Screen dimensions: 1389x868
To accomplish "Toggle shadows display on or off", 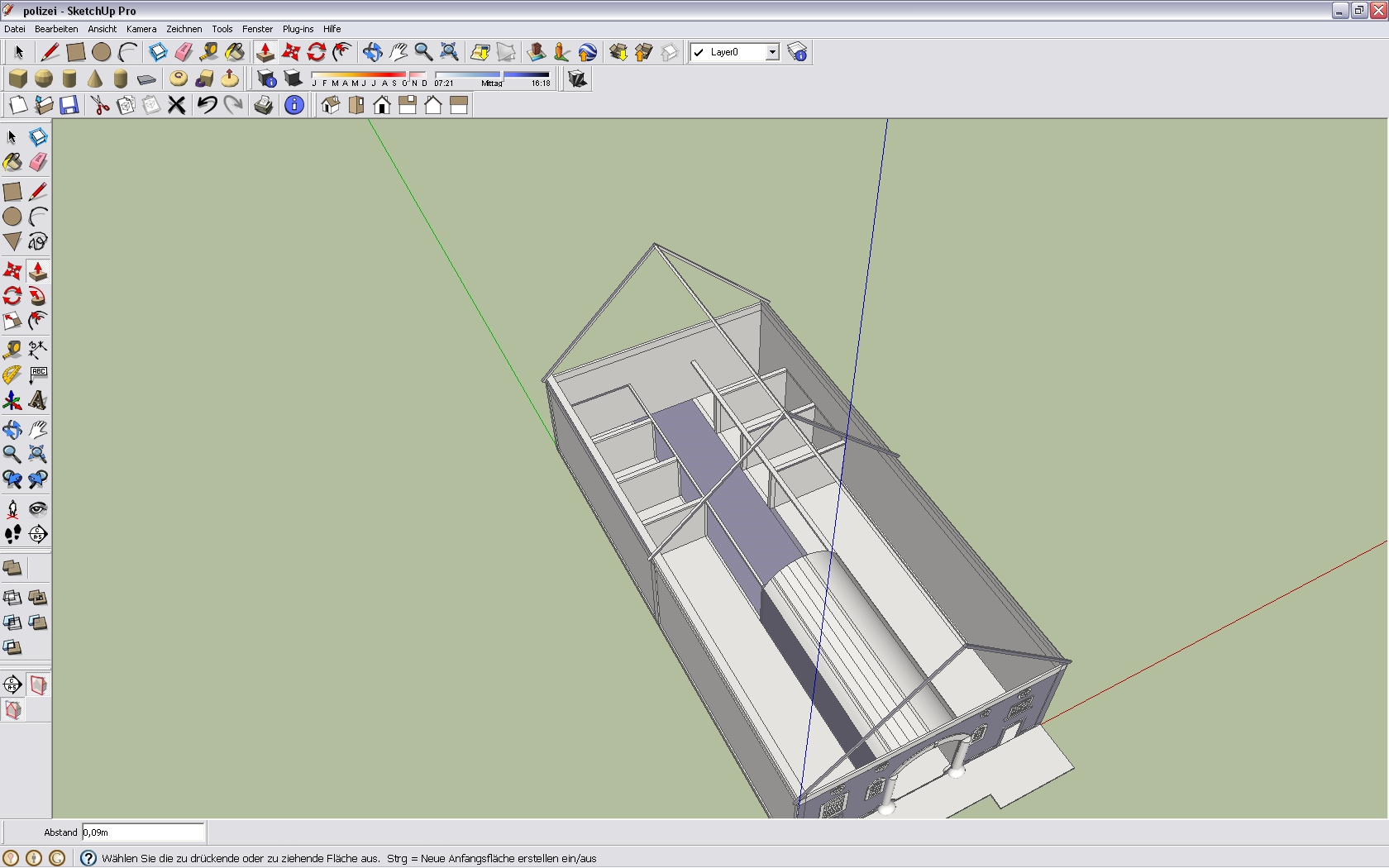I will pyautogui.click(x=293, y=79).
